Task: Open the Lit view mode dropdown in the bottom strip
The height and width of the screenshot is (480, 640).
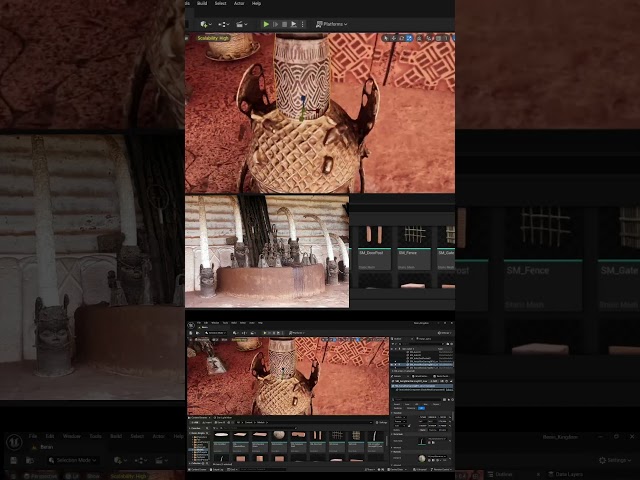Action: click(73, 476)
